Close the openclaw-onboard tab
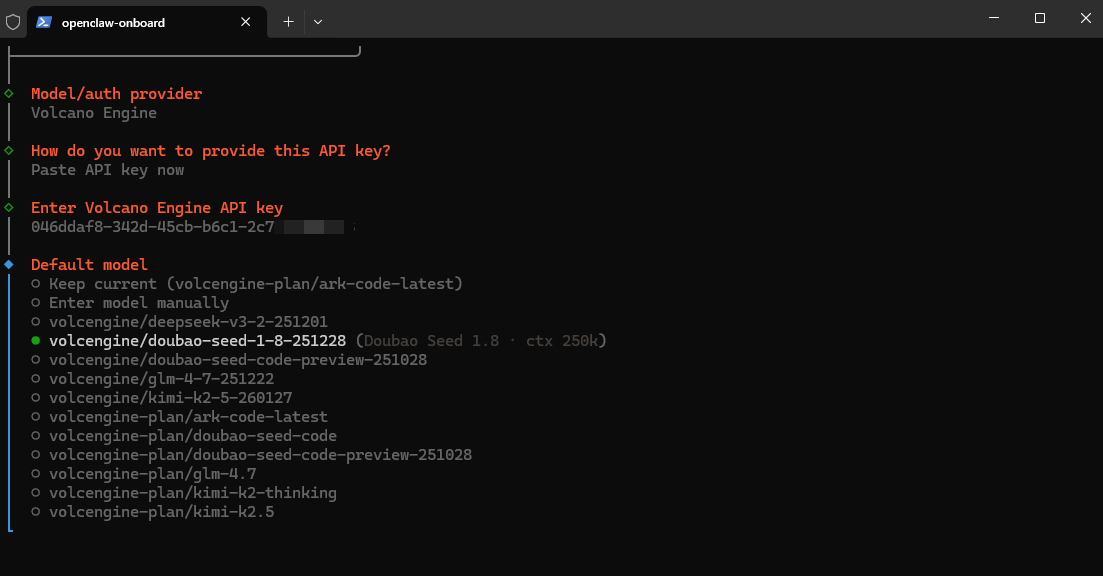 pyautogui.click(x=244, y=21)
